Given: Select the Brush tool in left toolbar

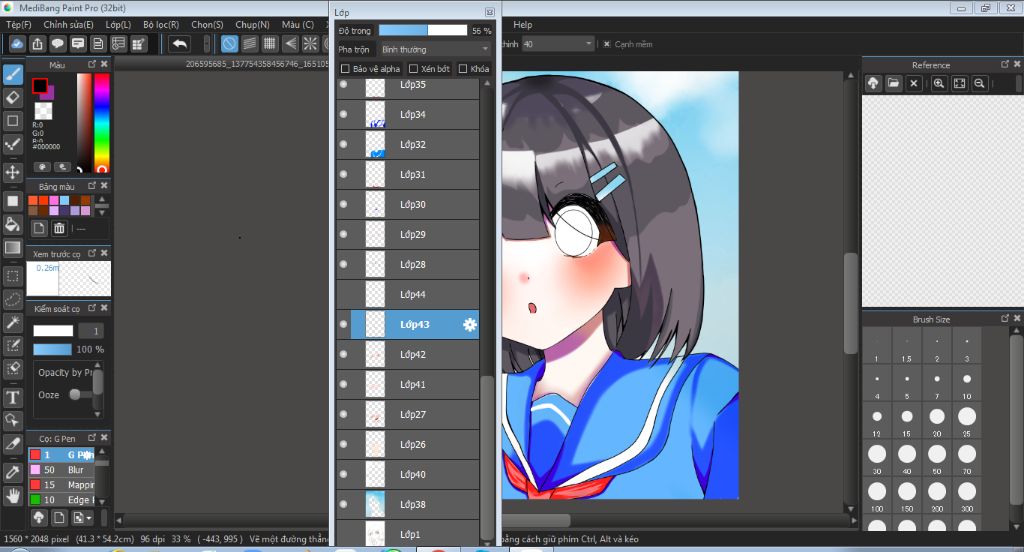Looking at the screenshot, I should 12,74.
